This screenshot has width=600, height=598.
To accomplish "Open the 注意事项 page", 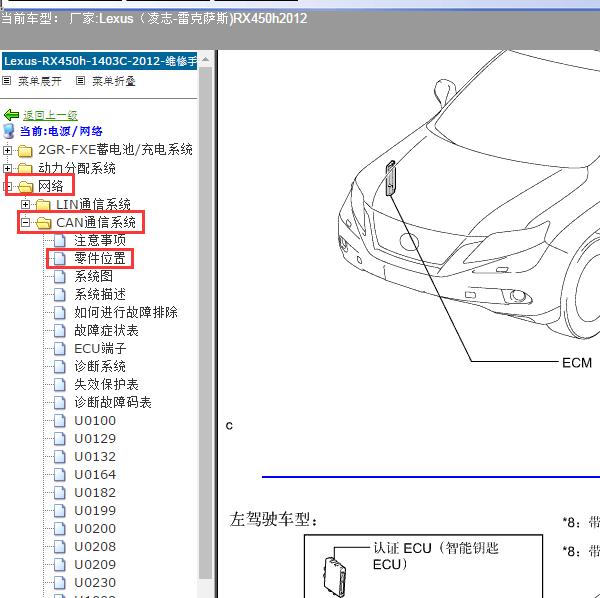I will 100,240.
